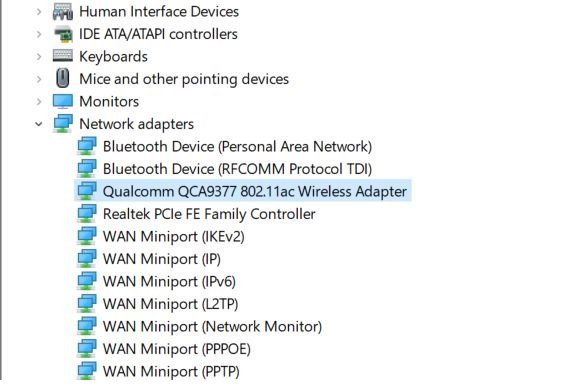
Task: Click the Keyboards category icon
Action: coord(63,56)
